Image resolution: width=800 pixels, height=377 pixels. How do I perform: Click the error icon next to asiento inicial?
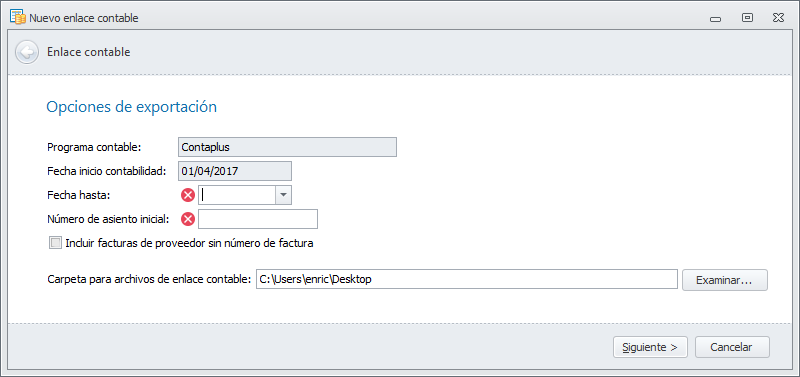pos(188,219)
